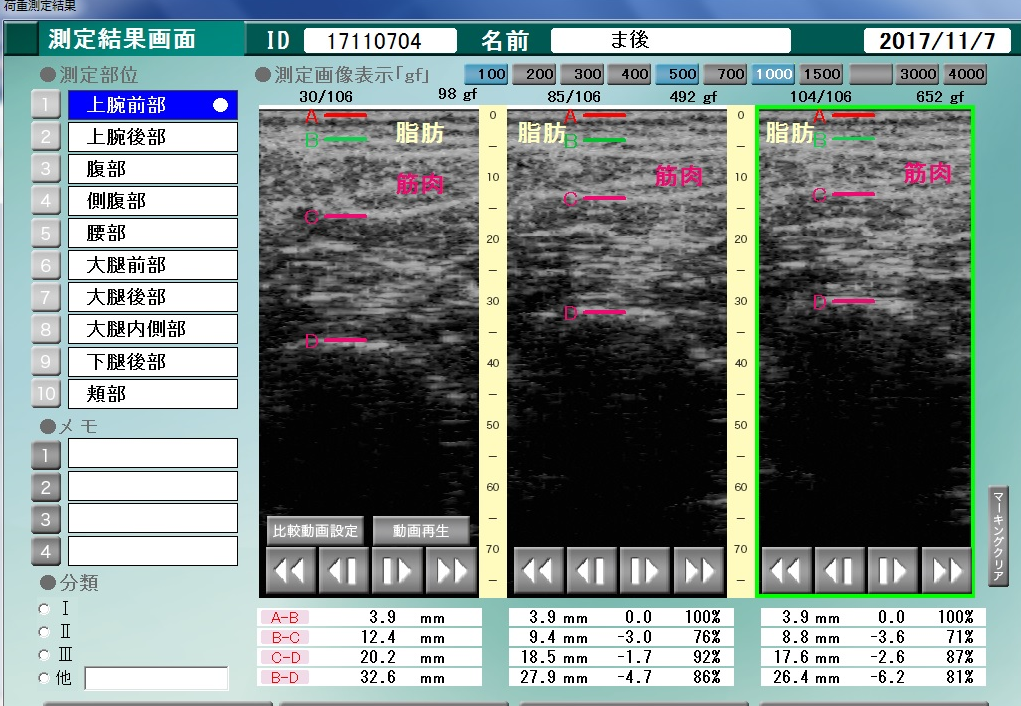The image size is (1021, 706).
Task: Step forward one frame in right panel
Action: tap(893, 571)
